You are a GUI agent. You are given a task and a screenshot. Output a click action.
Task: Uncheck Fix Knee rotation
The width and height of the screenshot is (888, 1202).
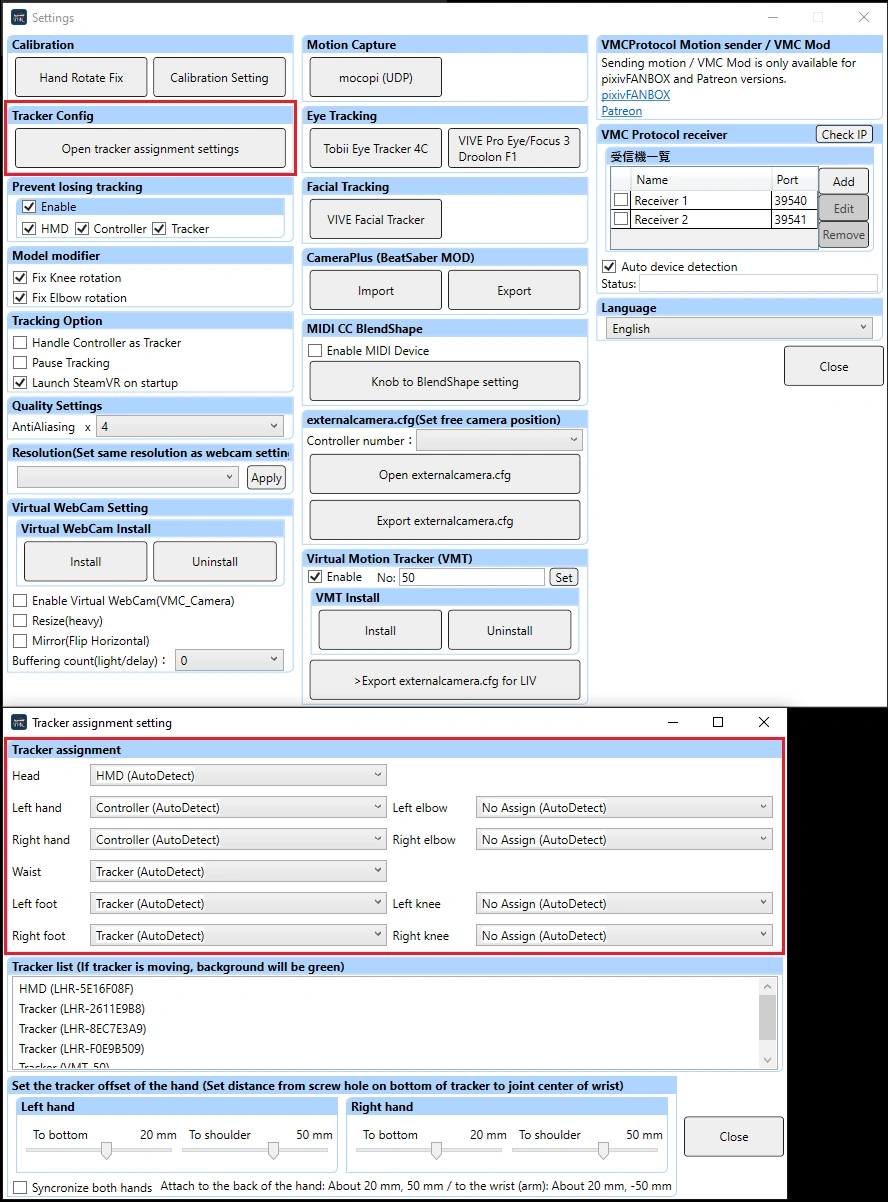pyautogui.click(x=20, y=277)
